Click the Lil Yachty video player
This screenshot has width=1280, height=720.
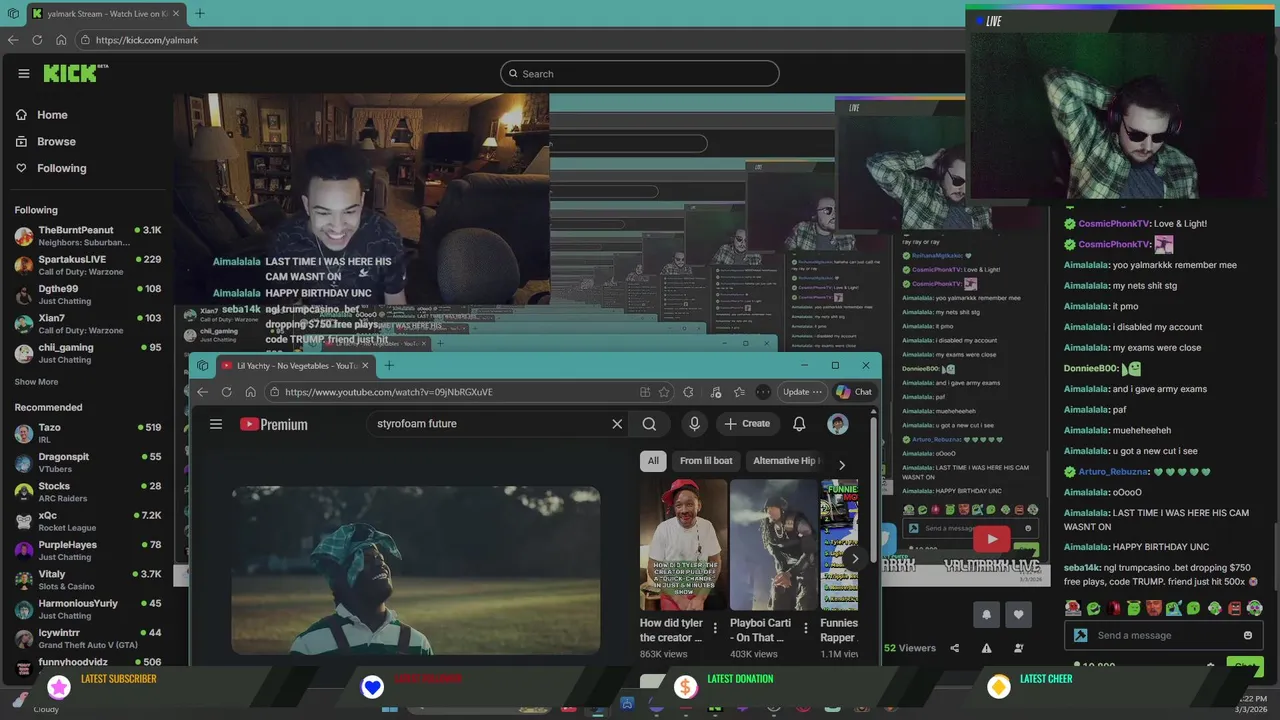tap(416, 570)
